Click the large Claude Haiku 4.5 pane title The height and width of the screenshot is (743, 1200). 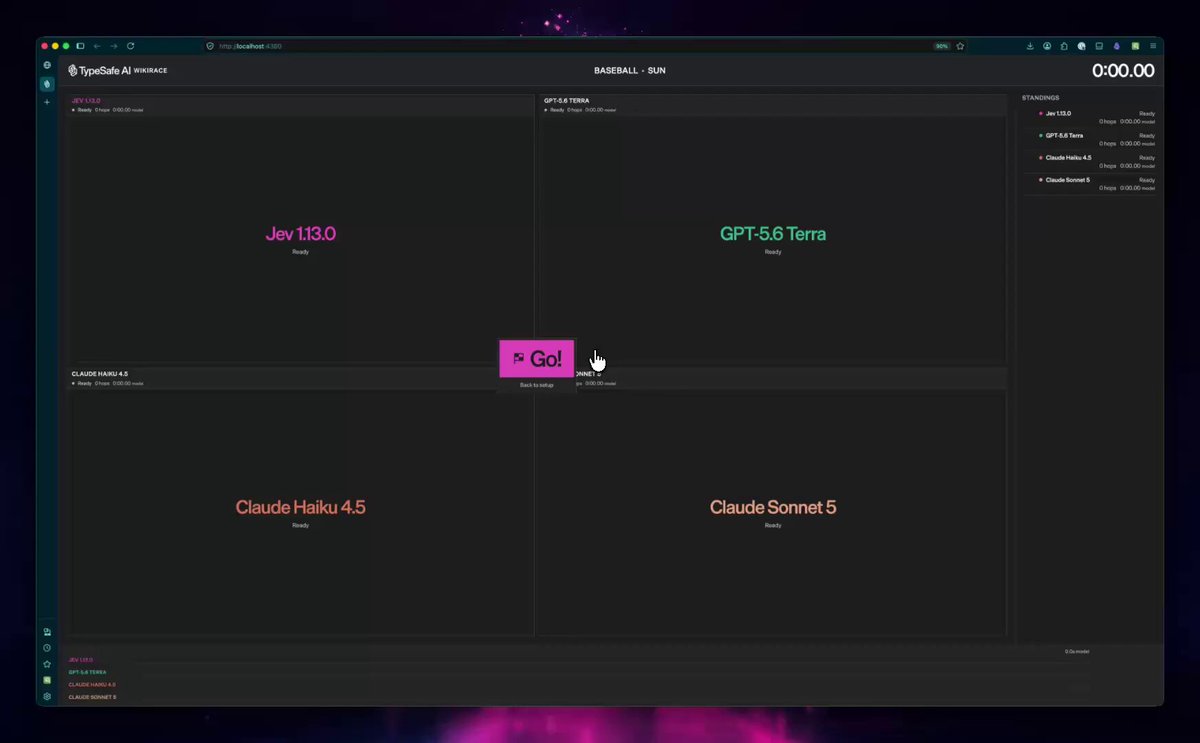click(x=300, y=507)
